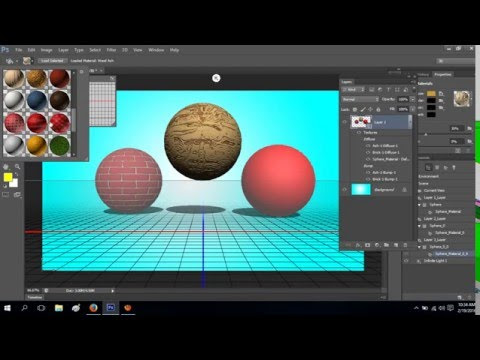Collapse the Sphere_0_0 mesh tree item

(419, 247)
